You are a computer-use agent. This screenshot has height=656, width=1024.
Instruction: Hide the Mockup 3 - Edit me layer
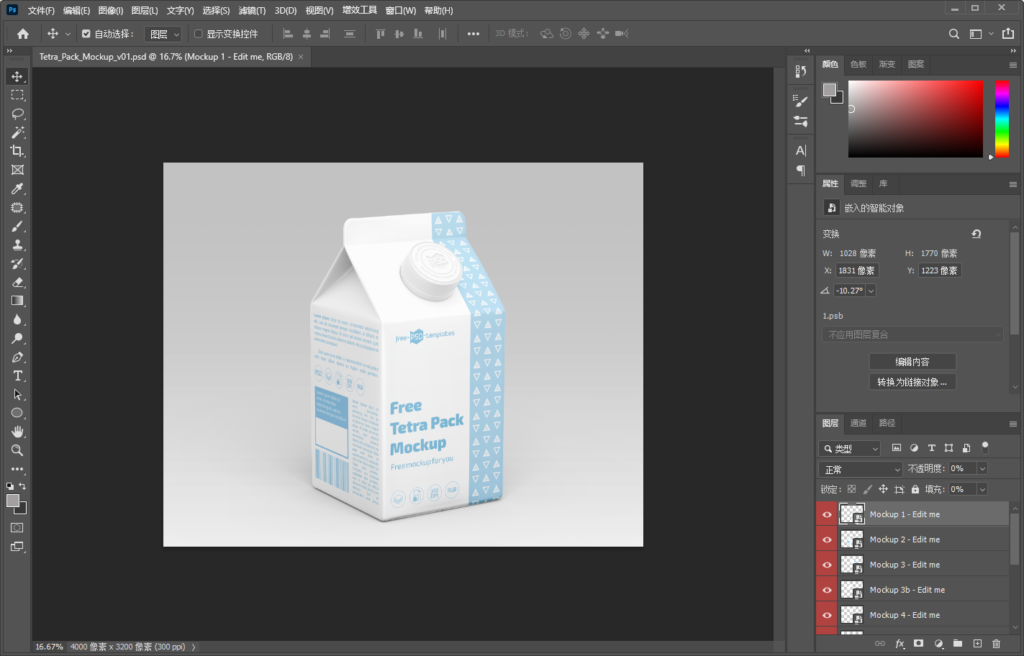pos(827,565)
